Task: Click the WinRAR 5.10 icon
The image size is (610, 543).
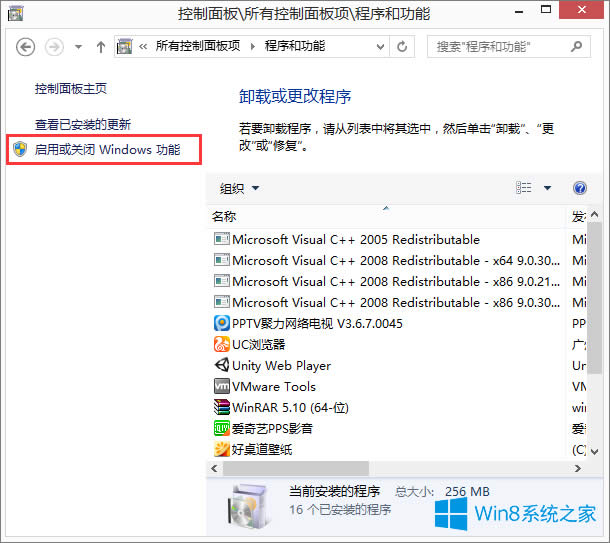Action: 221,407
